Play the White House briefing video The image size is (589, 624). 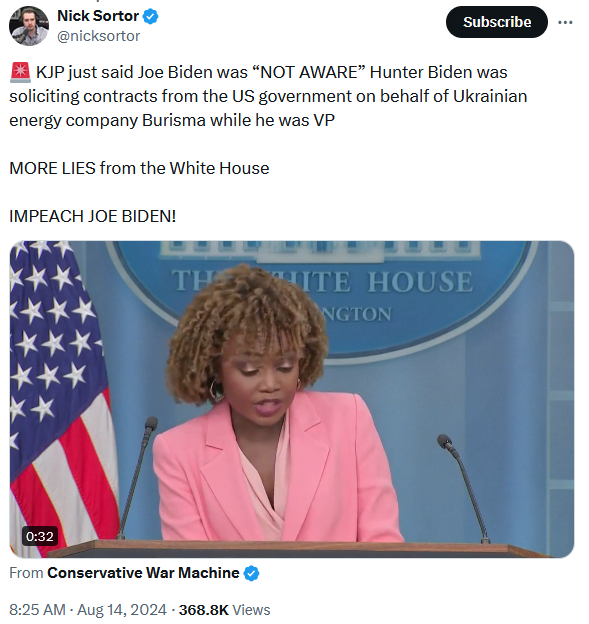point(292,399)
